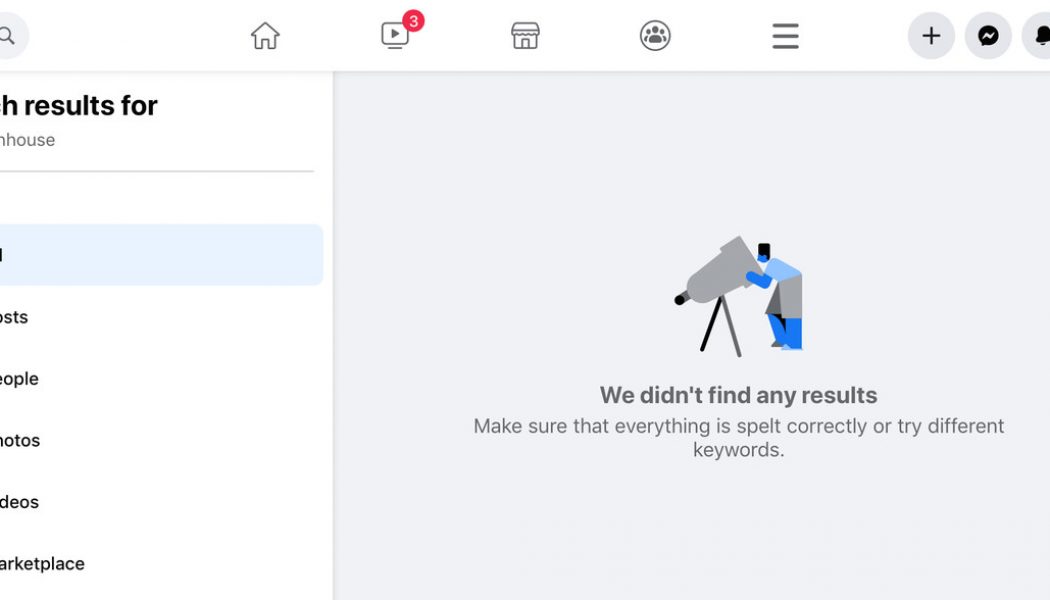Click the search query text under the heading

(x=27, y=139)
